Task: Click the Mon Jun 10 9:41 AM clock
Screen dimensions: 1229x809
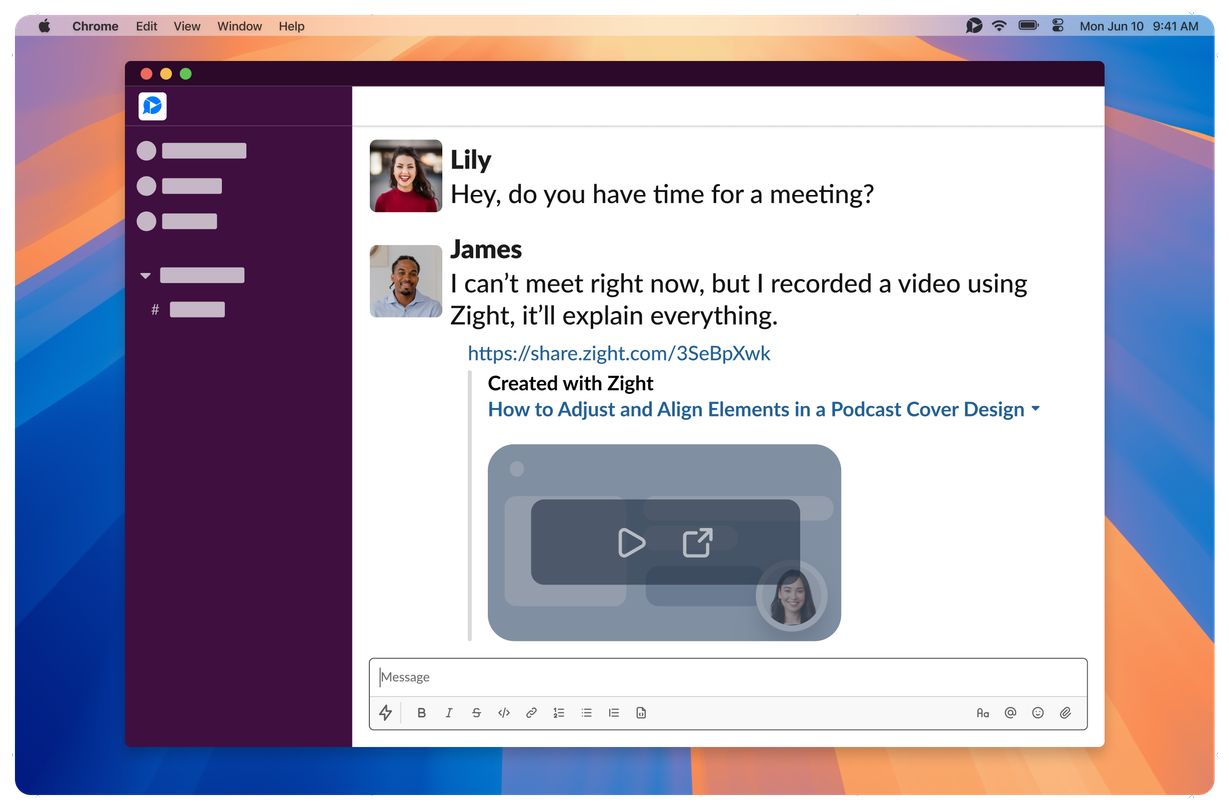Action: pyautogui.click(x=1138, y=26)
